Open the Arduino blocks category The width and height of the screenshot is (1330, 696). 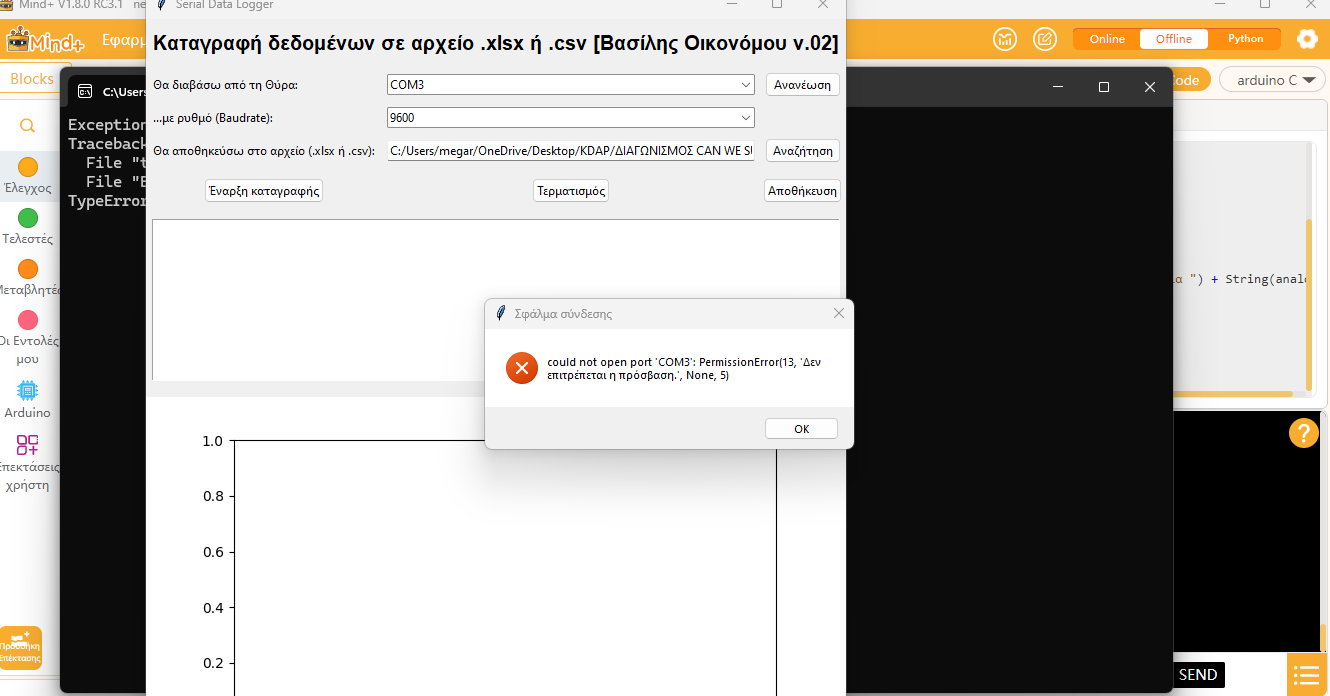[x=27, y=391]
